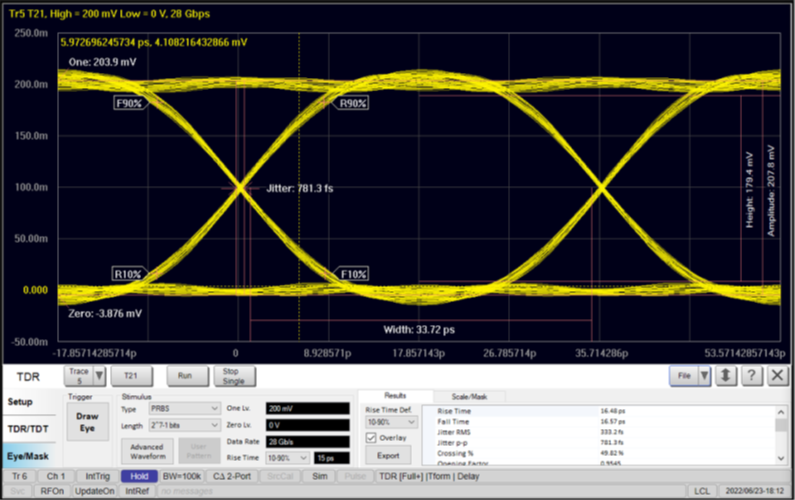795x500 pixels.
Task: Open the Rise Time Def. dropdown
Action: pyautogui.click(x=390, y=422)
